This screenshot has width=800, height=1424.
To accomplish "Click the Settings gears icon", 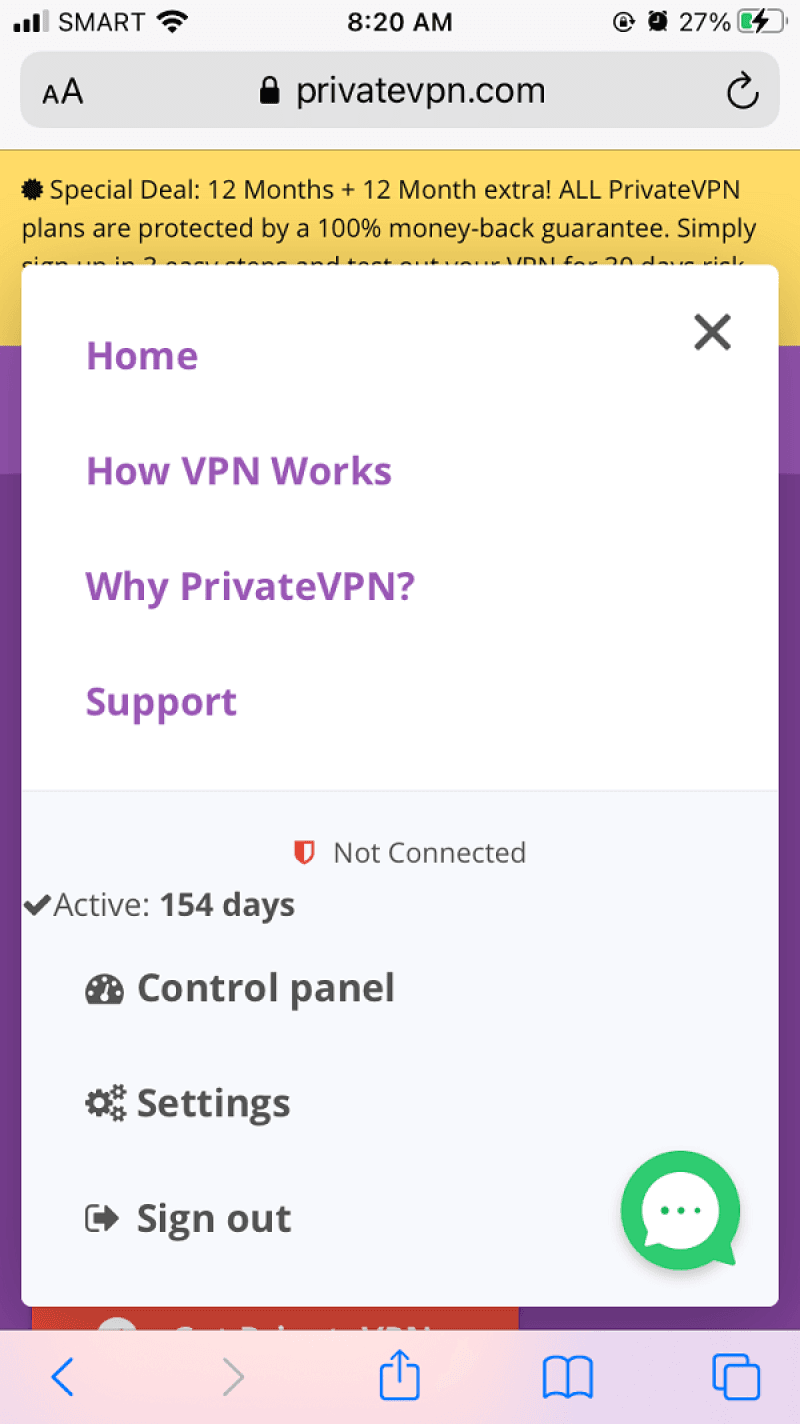I will (x=105, y=1104).
